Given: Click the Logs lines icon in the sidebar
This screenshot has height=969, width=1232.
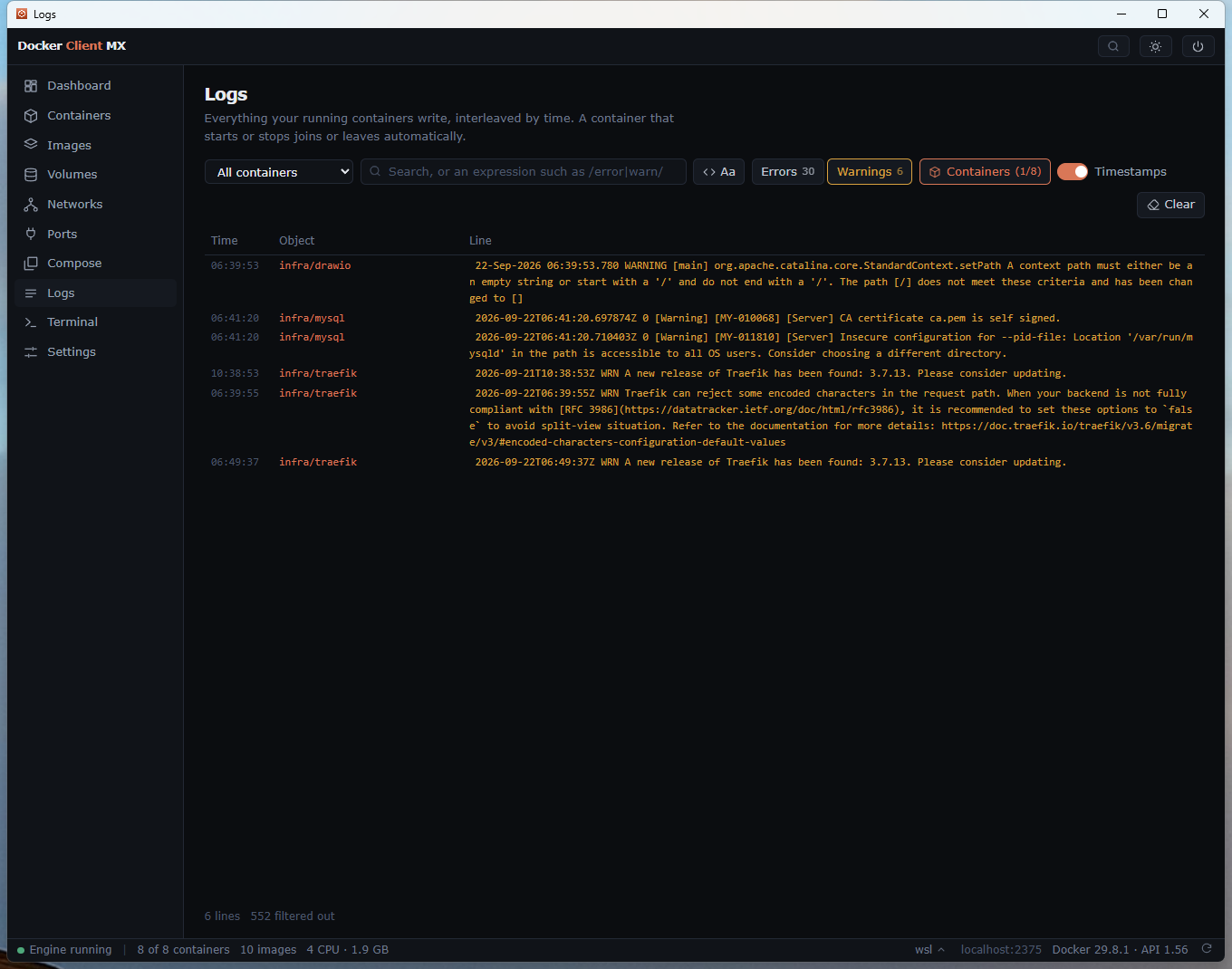Looking at the screenshot, I should 31,293.
